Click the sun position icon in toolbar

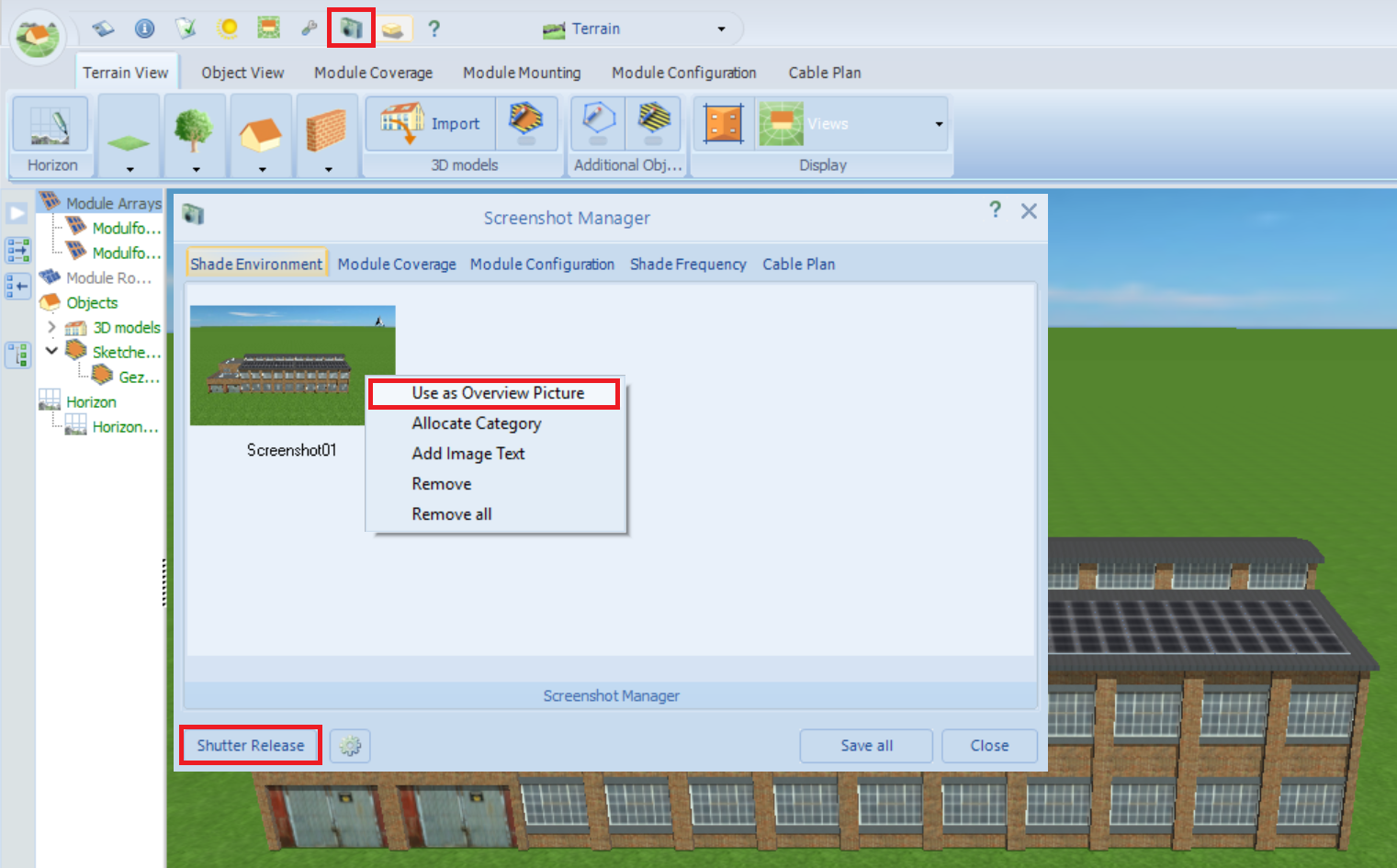[228, 28]
